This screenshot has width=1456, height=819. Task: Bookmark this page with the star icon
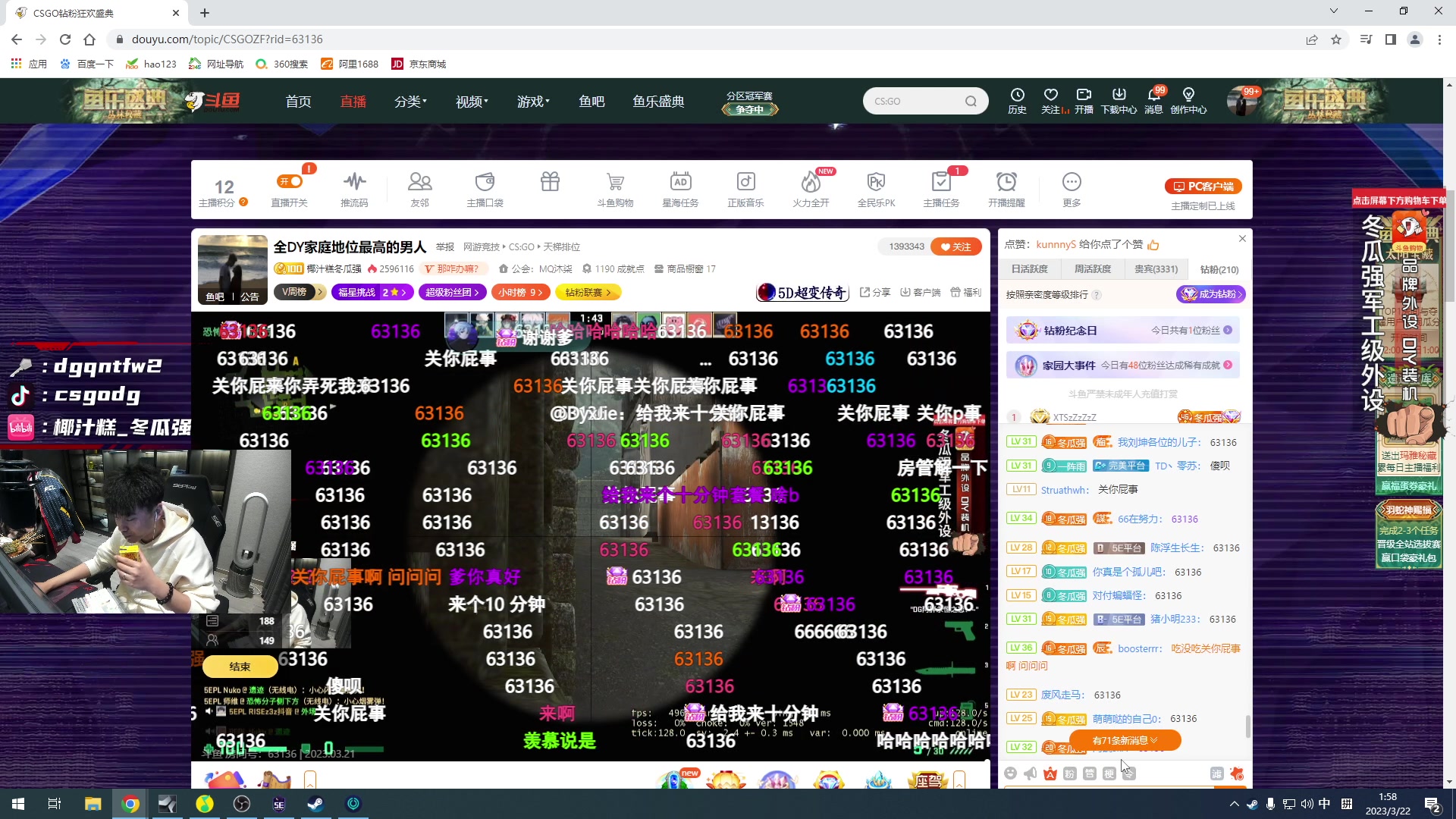tap(1336, 39)
